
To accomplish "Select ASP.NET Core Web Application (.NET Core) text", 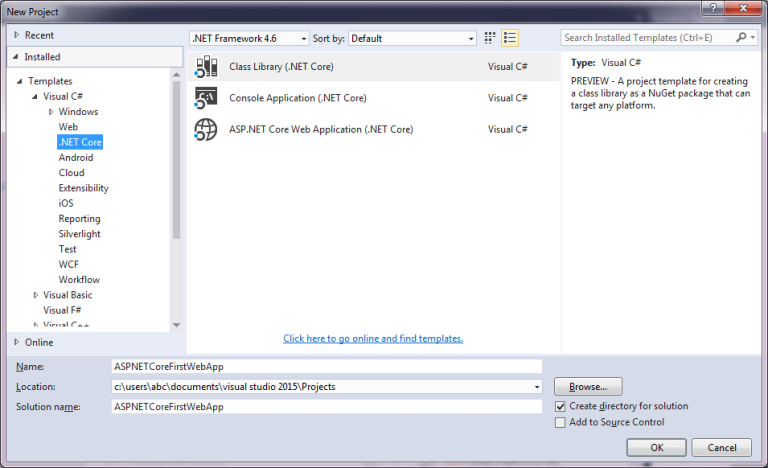I will click(x=321, y=129).
